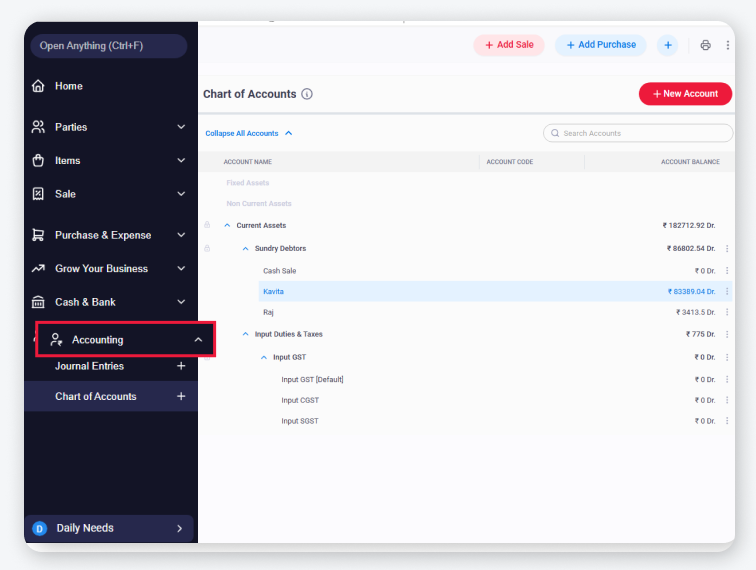
Task: Open three-dot menu for Input SGST row
Action: pyautogui.click(x=727, y=421)
